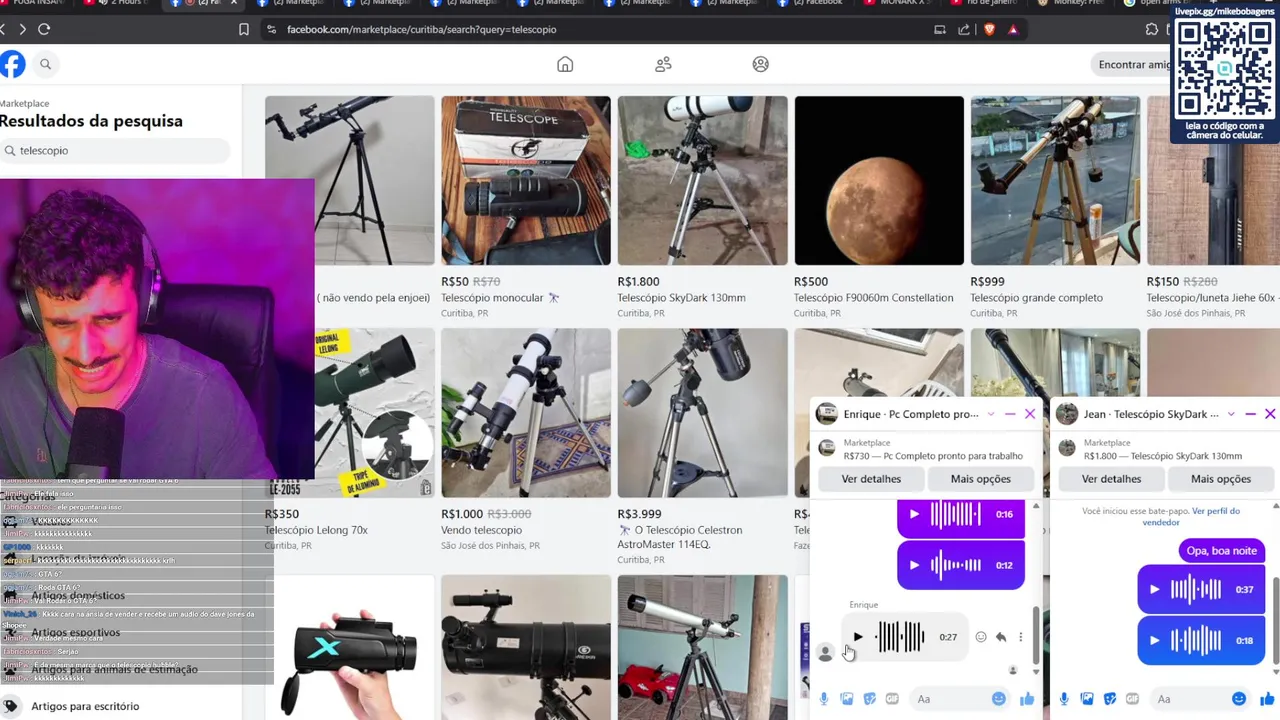Viewport: 1280px width, 720px height.
Task: Open Telescópio grande completo R$999 listing
Action: click(1055, 180)
